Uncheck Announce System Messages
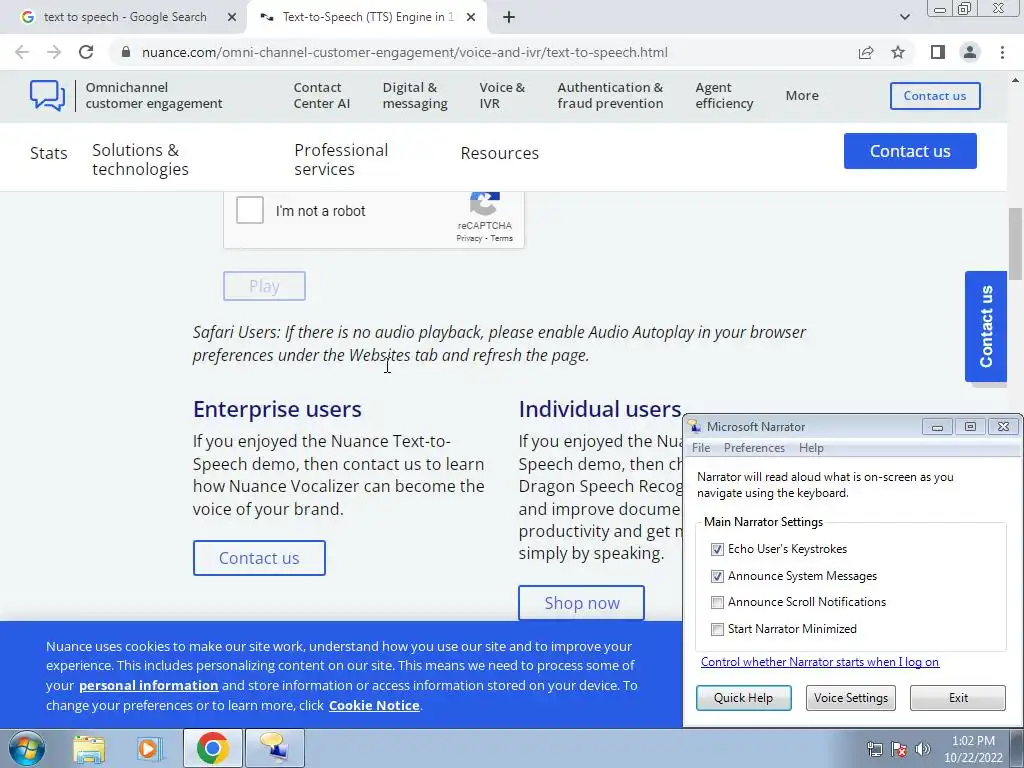This screenshot has width=1024, height=768. 717,576
